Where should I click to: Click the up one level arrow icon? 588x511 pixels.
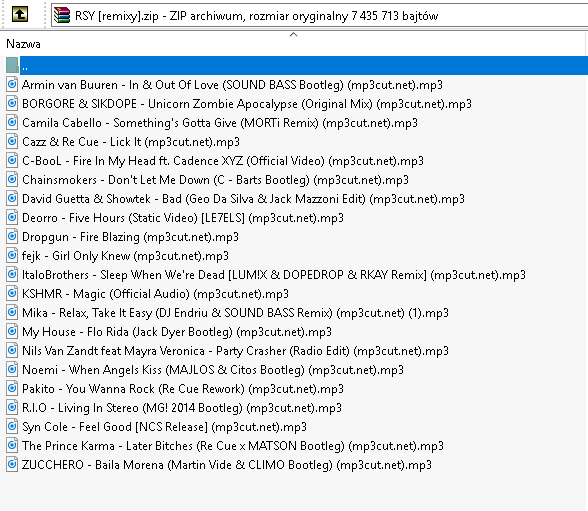coord(20,15)
